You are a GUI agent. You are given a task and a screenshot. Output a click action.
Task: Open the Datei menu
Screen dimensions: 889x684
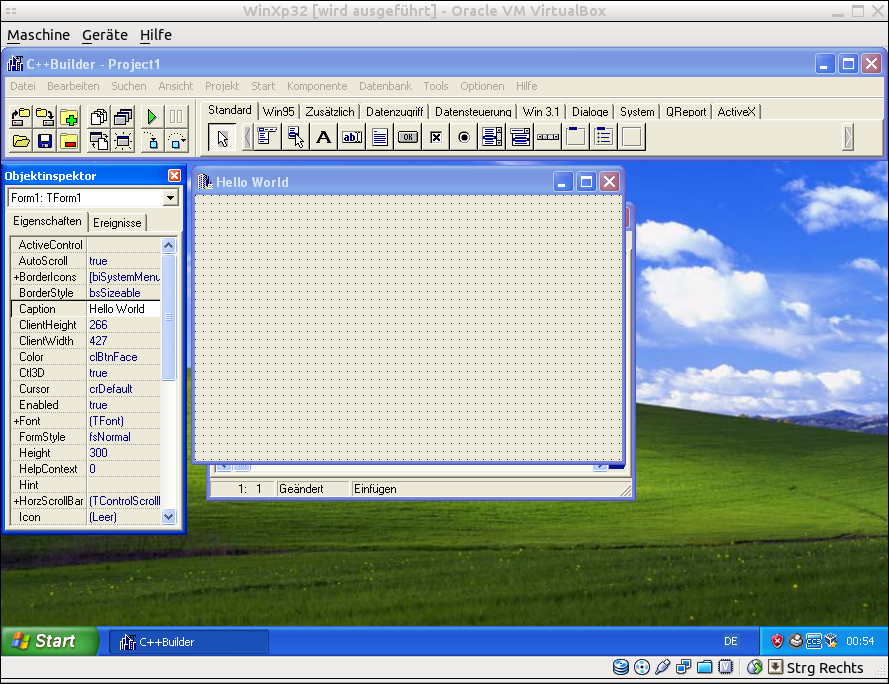click(23, 86)
